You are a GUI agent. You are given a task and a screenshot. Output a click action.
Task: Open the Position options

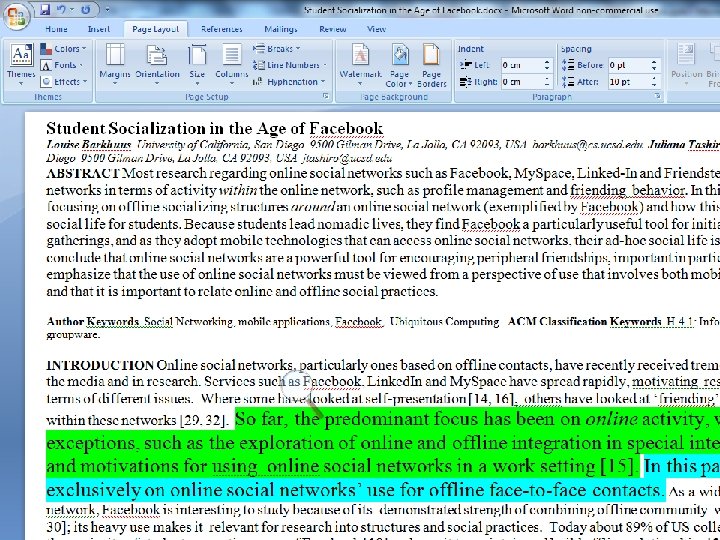click(686, 65)
